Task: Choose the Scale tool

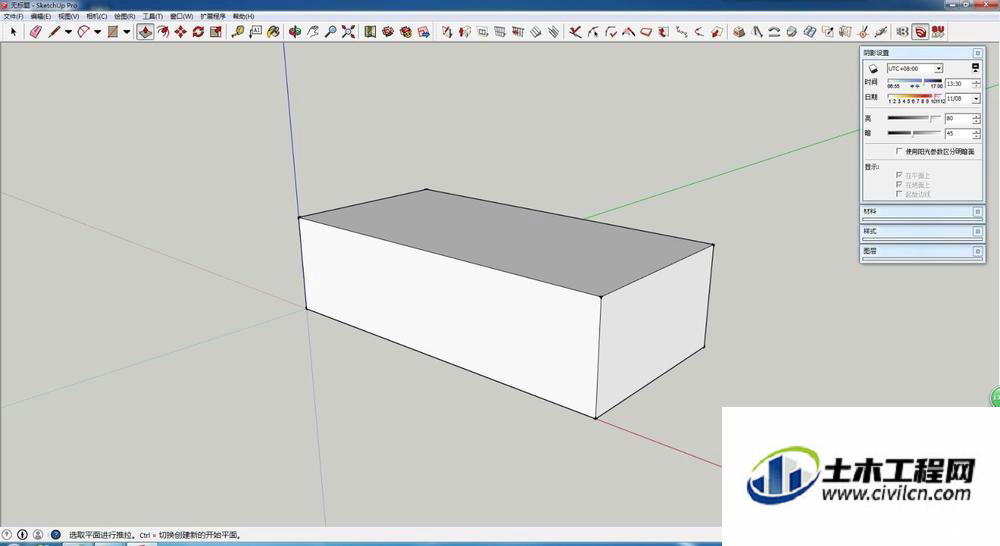Action: [x=216, y=31]
